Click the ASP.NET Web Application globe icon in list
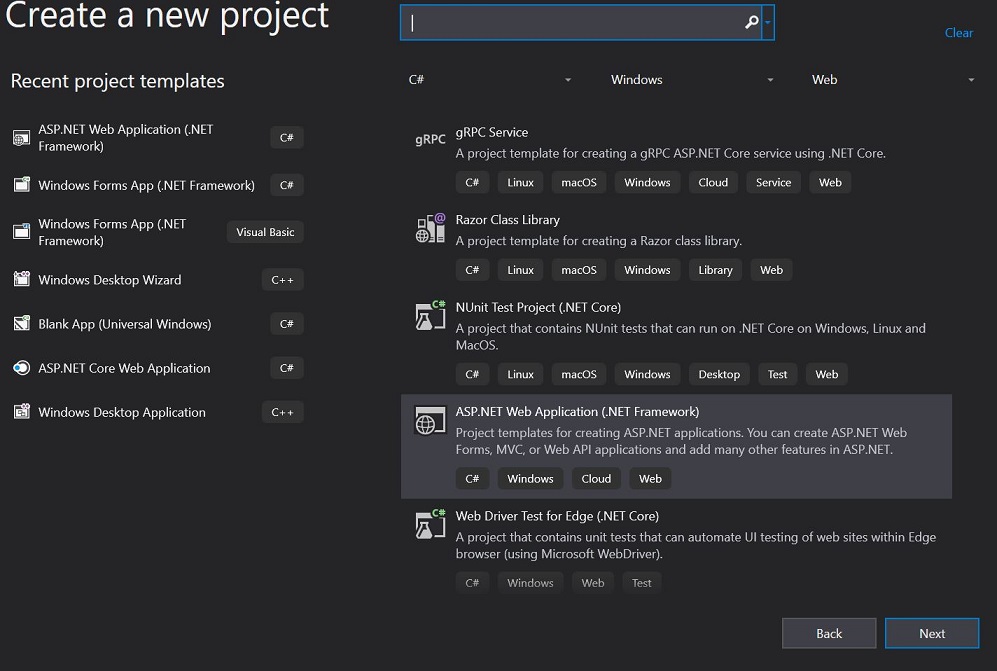997x671 pixels. click(x=430, y=421)
